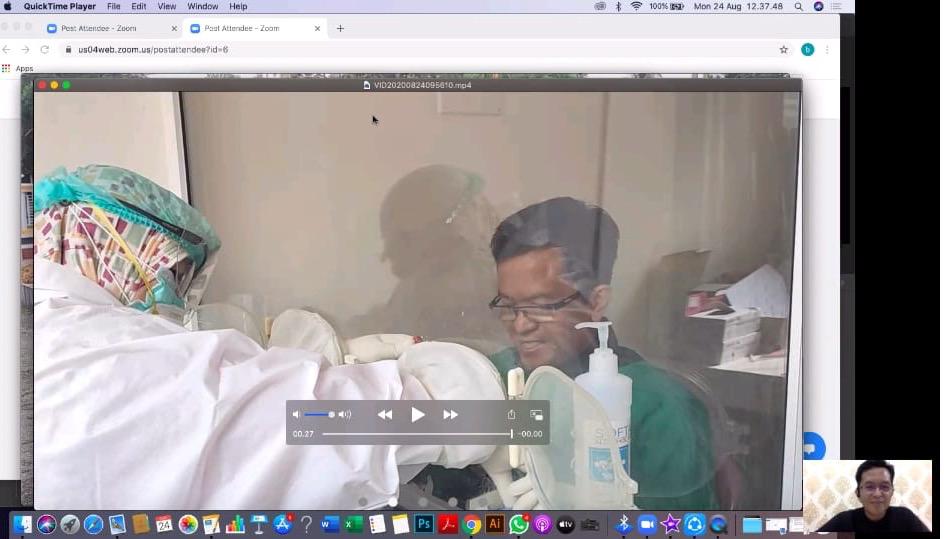
Task: Open App Store from the Dock
Action: tap(282, 524)
